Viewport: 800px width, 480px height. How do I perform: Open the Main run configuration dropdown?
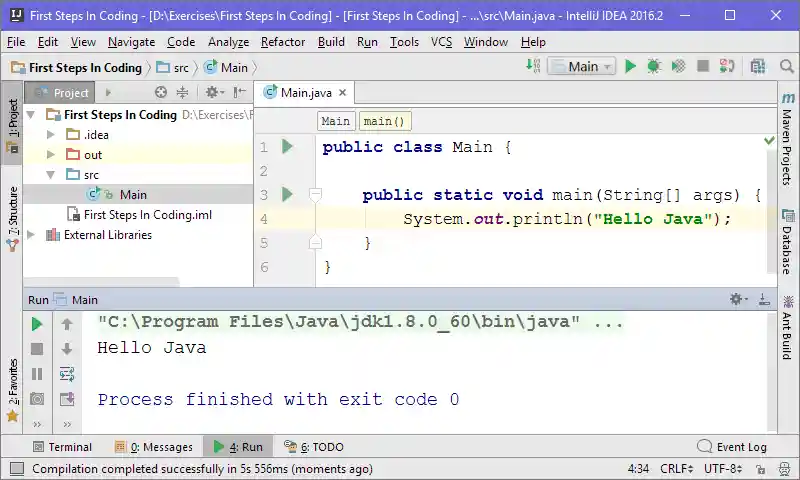[x=583, y=67]
